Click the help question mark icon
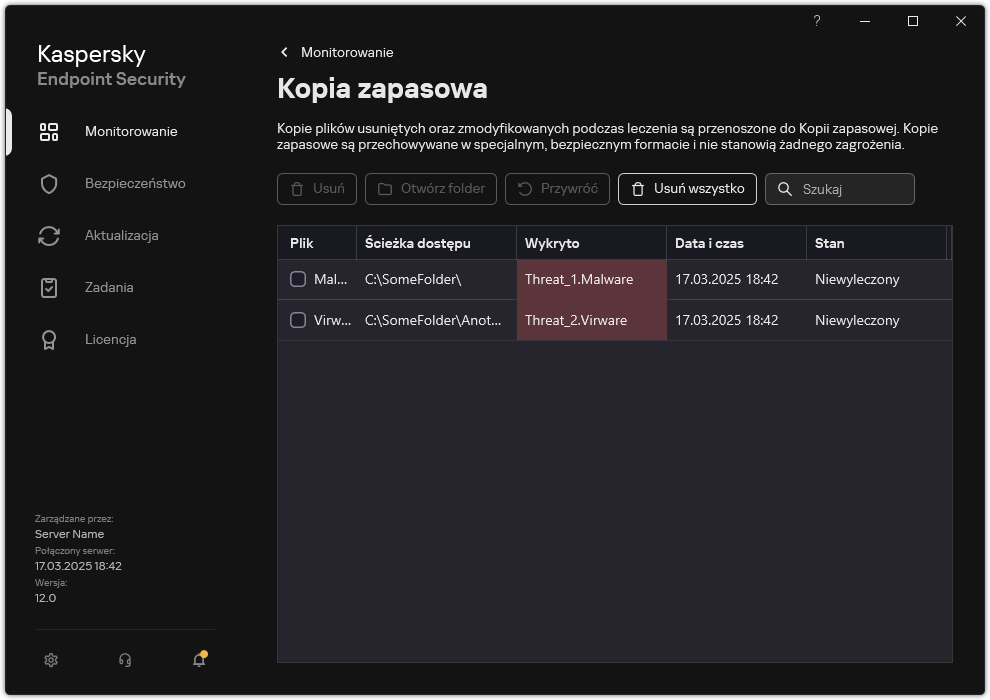 click(x=816, y=21)
